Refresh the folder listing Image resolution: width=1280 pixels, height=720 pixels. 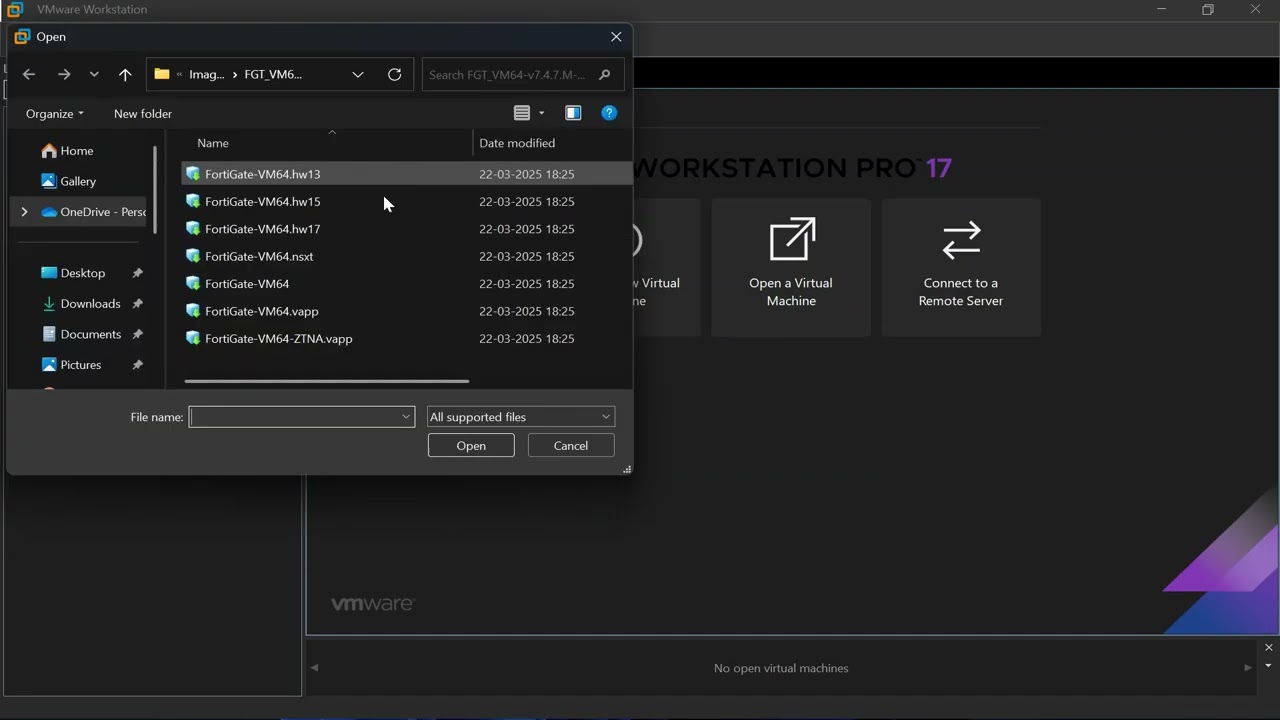(x=395, y=74)
